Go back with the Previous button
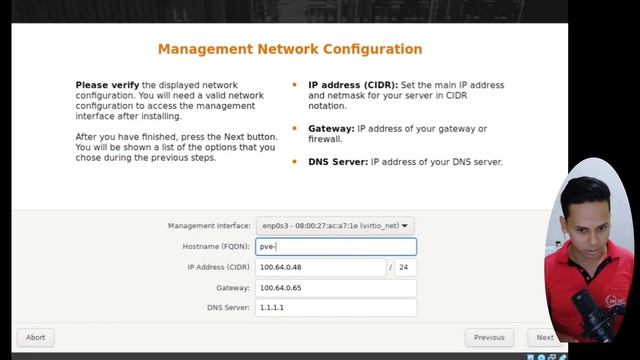640x360 pixels. [489, 338]
